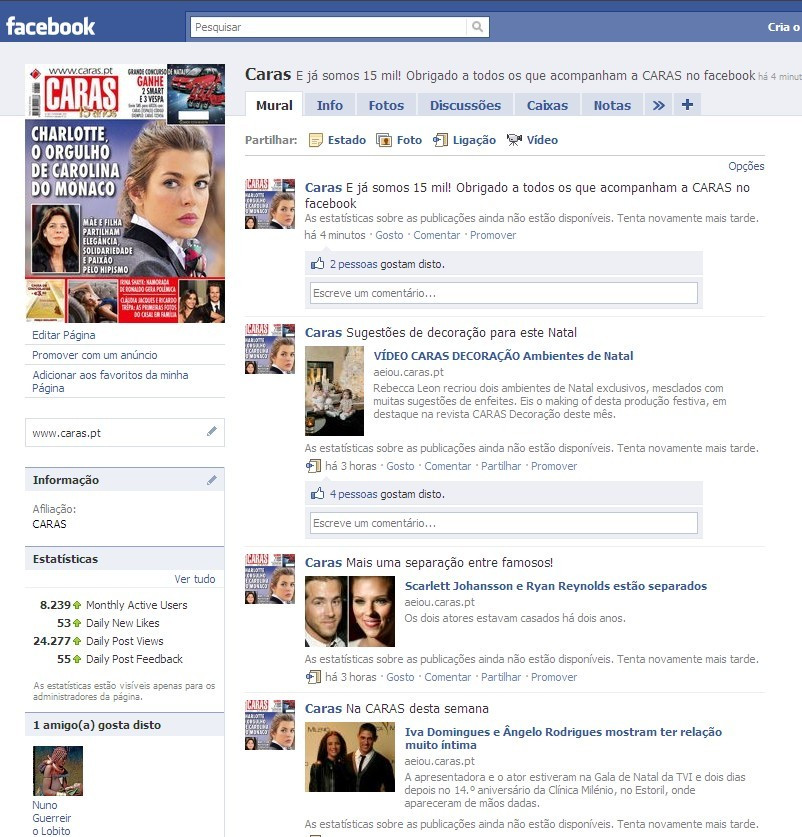This screenshot has height=837, width=802.
Task: Click the Natal decoration video thumbnail
Action: pyautogui.click(x=334, y=391)
